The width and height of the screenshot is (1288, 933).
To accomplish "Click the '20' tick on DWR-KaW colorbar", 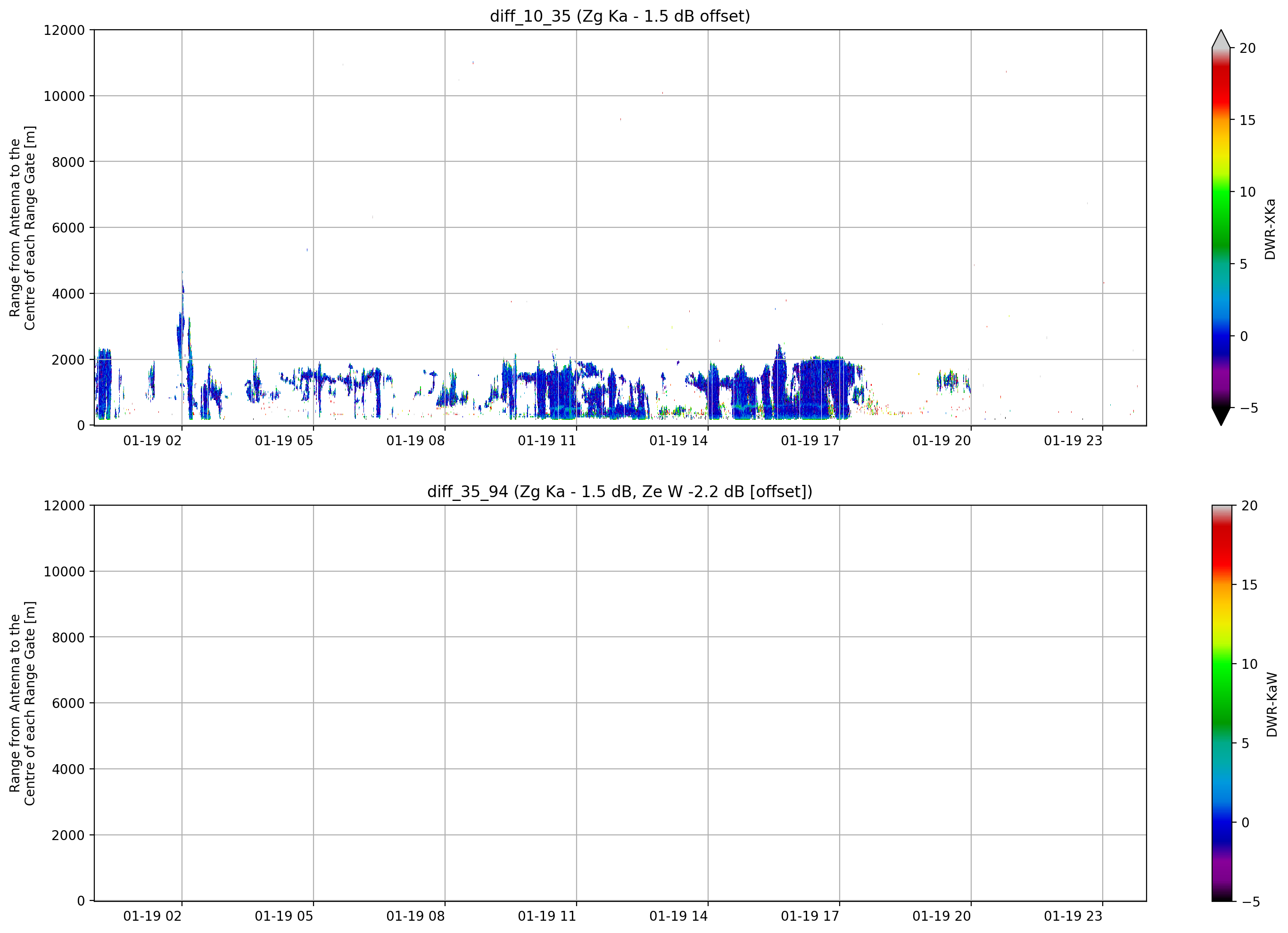I will click(1249, 506).
